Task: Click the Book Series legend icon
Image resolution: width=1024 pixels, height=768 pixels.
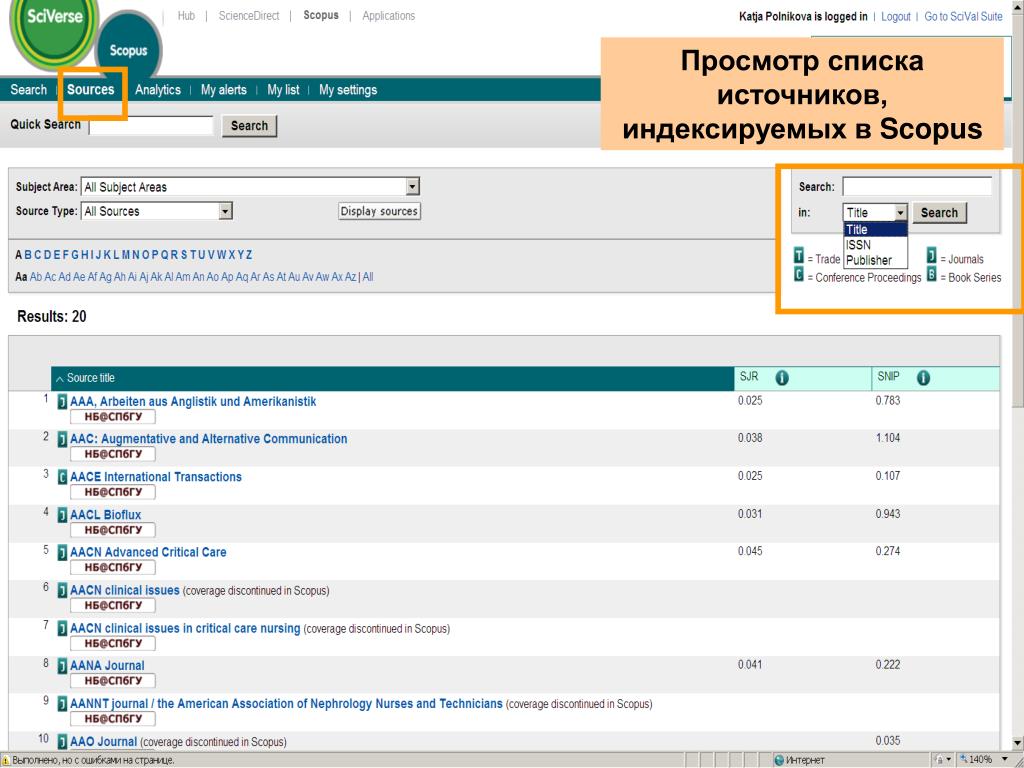Action: 932,274
